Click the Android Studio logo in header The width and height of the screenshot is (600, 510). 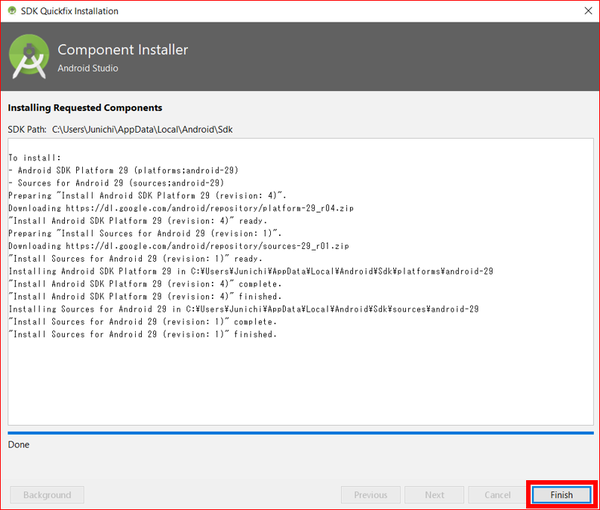pos(29,56)
